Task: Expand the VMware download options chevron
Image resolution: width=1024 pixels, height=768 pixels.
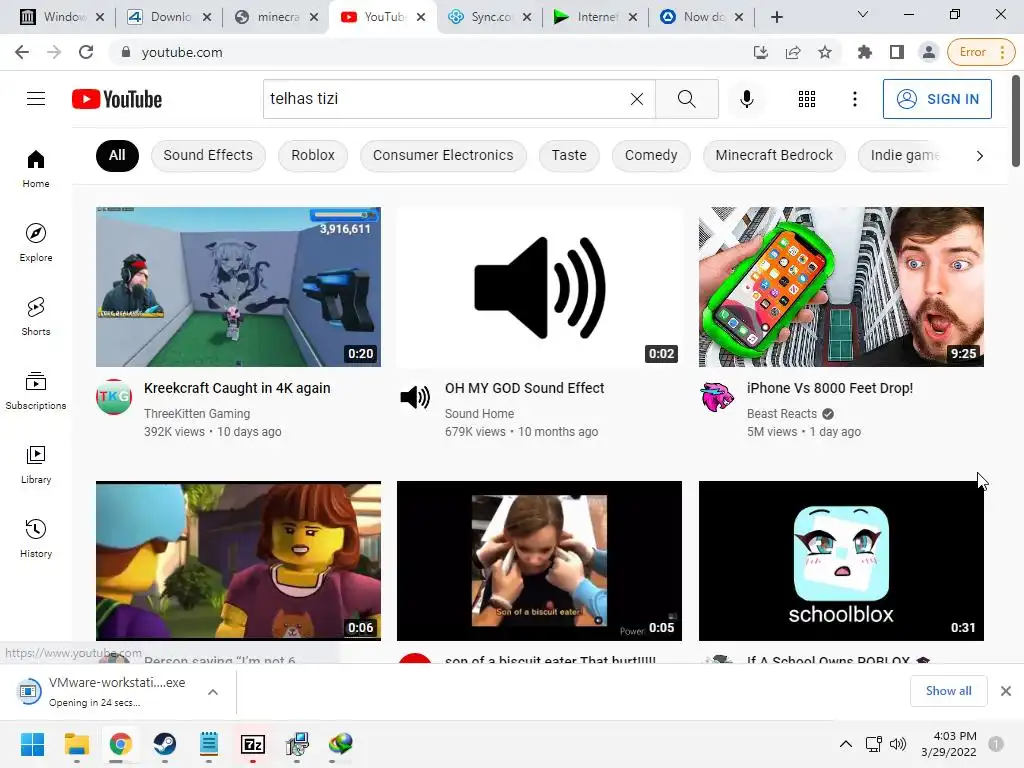Action: pos(213,692)
